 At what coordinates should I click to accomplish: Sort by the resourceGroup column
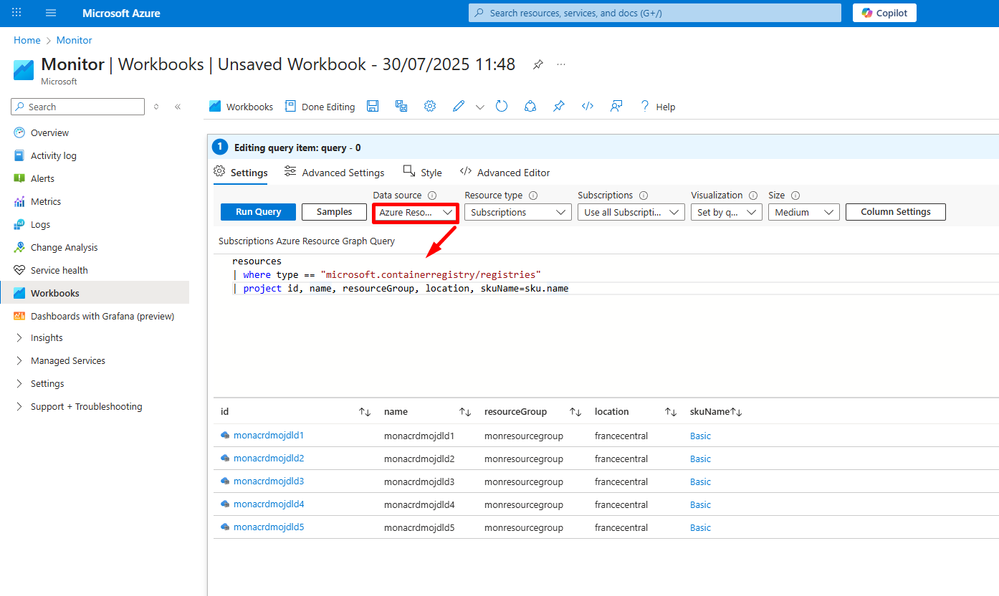(575, 412)
